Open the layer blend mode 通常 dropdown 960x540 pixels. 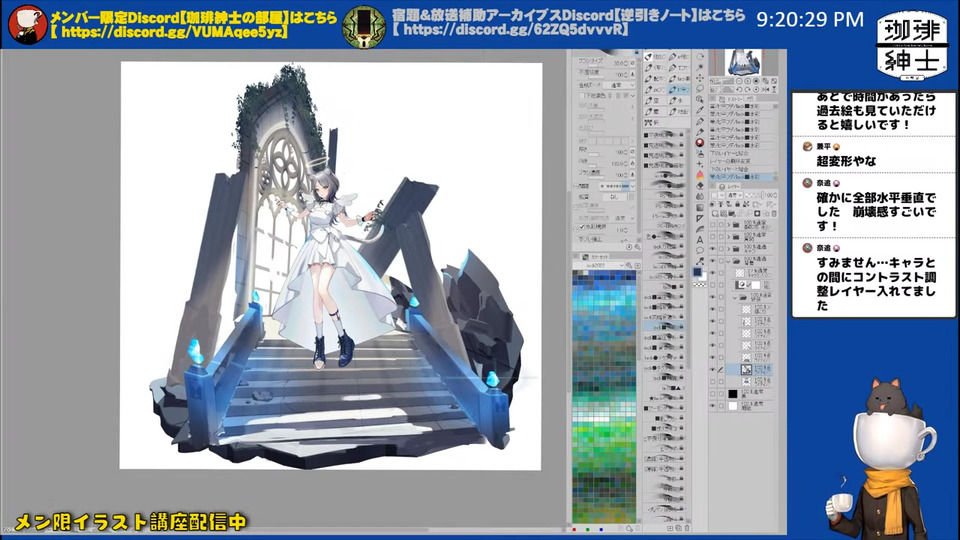pos(736,195)
